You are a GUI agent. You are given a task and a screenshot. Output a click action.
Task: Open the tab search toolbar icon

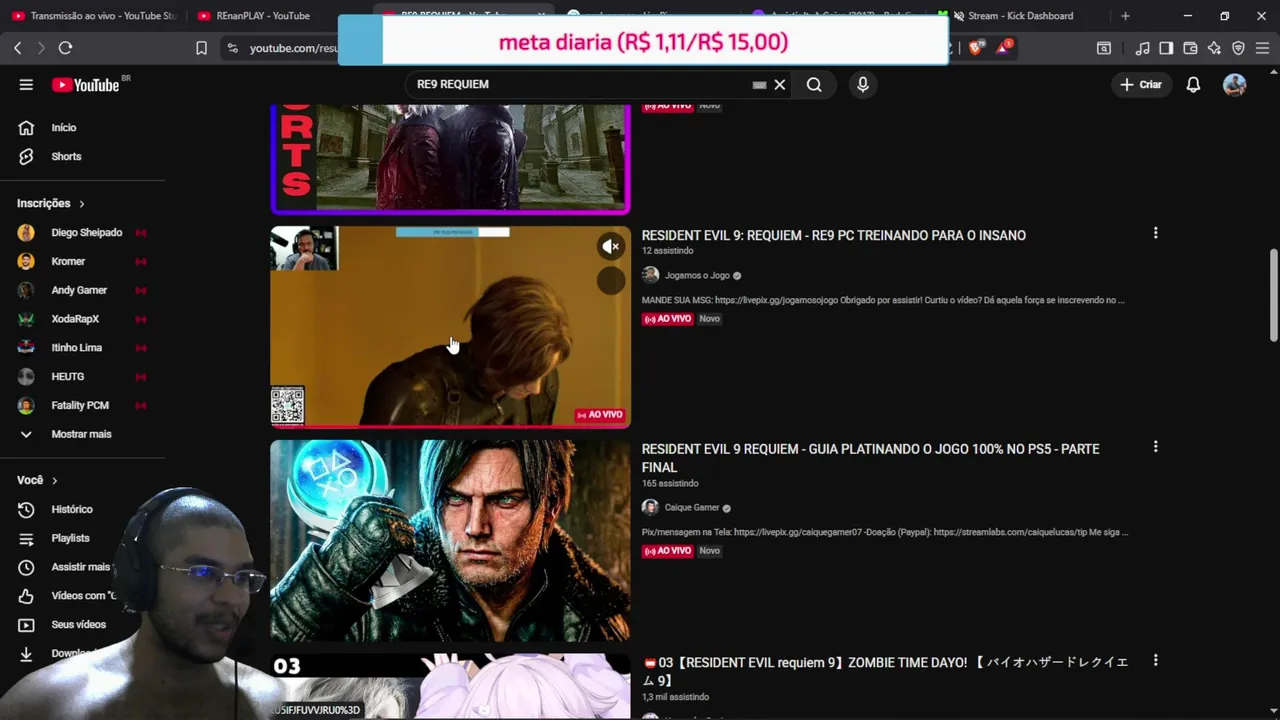1103,48
